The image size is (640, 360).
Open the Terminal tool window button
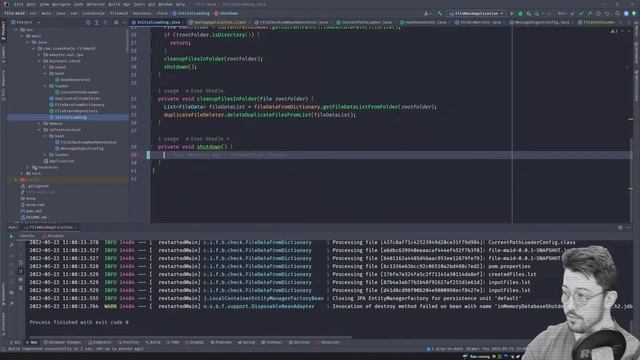[272, 342]
